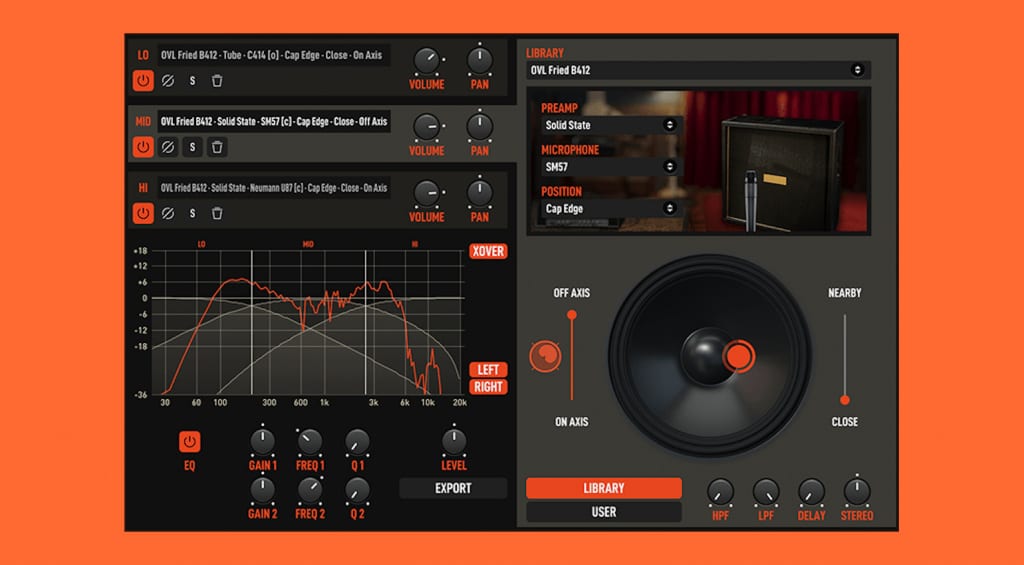Open the Preamp dropdown showing Solid State
This screenshot has height=565, width=1024.
(609, 125)
